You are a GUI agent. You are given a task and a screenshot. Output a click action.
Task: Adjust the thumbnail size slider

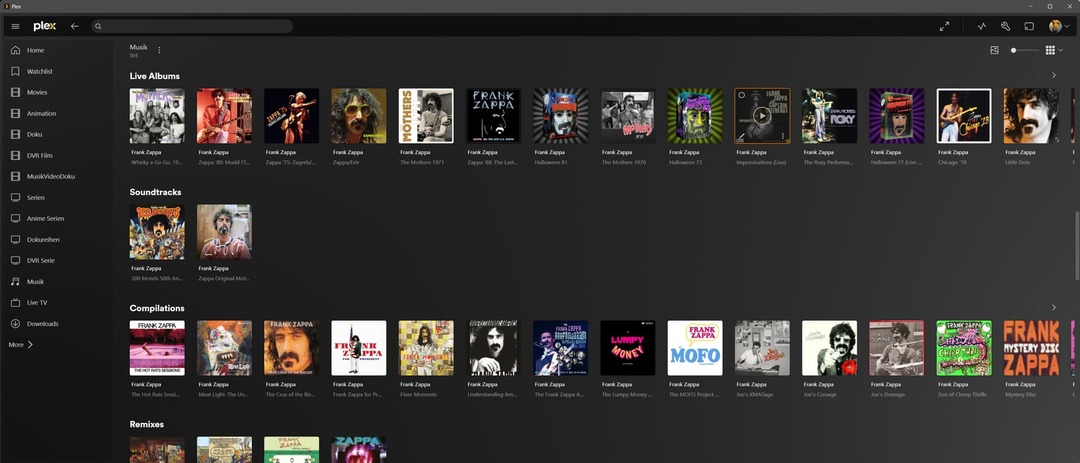(x=1024, y=50)
